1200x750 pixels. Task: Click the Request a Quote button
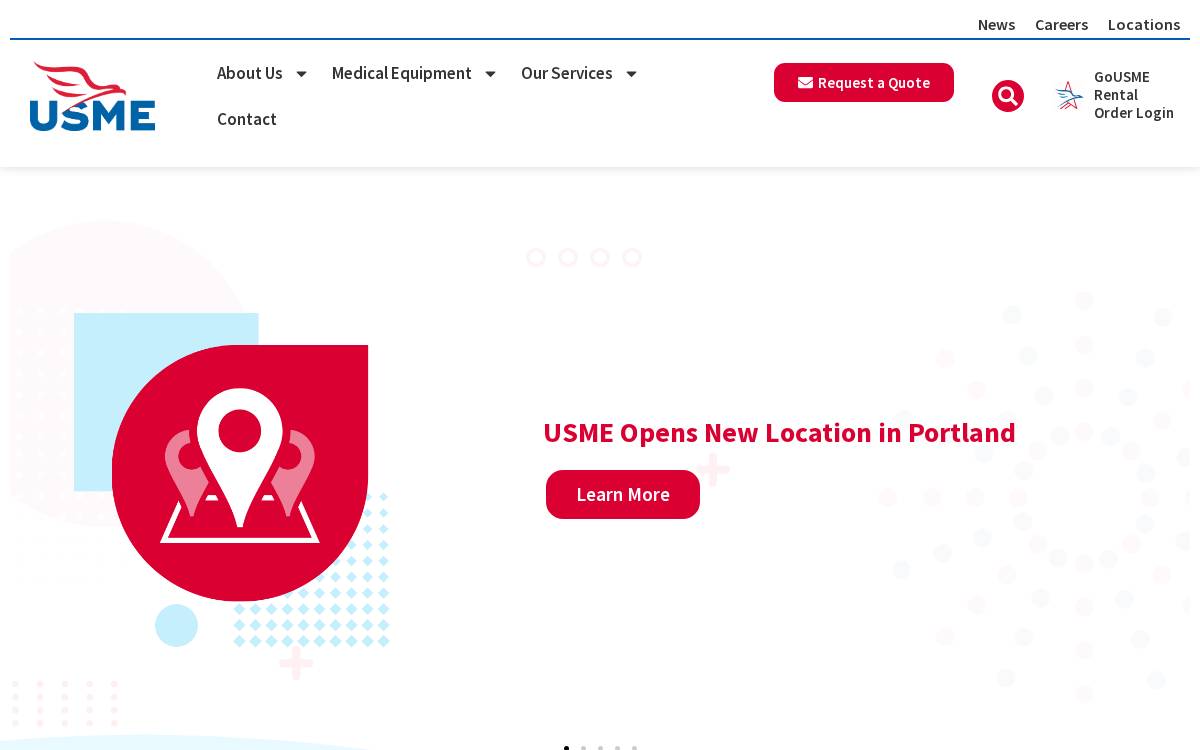864,83
